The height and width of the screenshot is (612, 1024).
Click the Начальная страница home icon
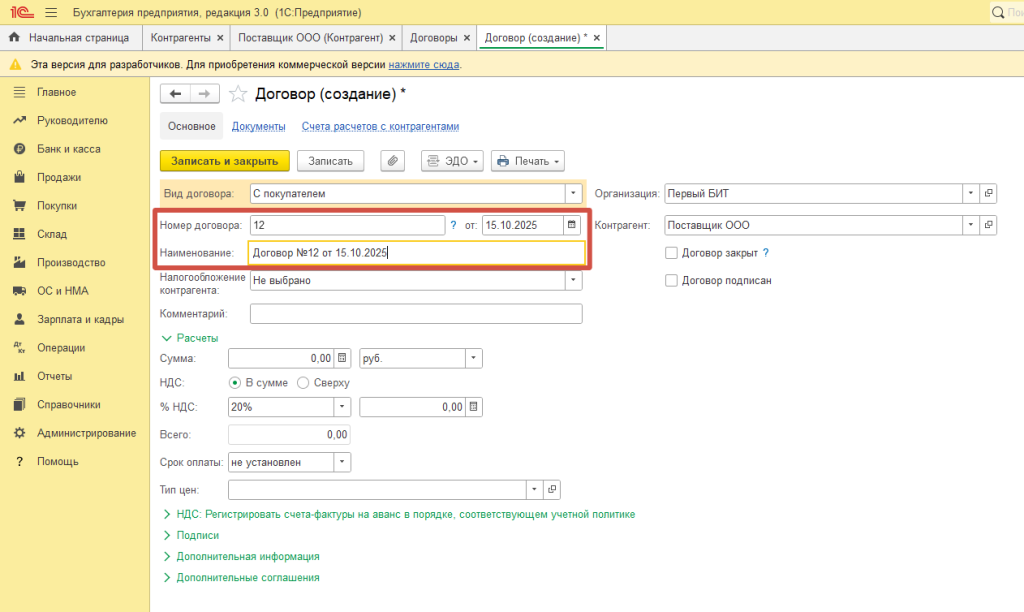point(14,38)
